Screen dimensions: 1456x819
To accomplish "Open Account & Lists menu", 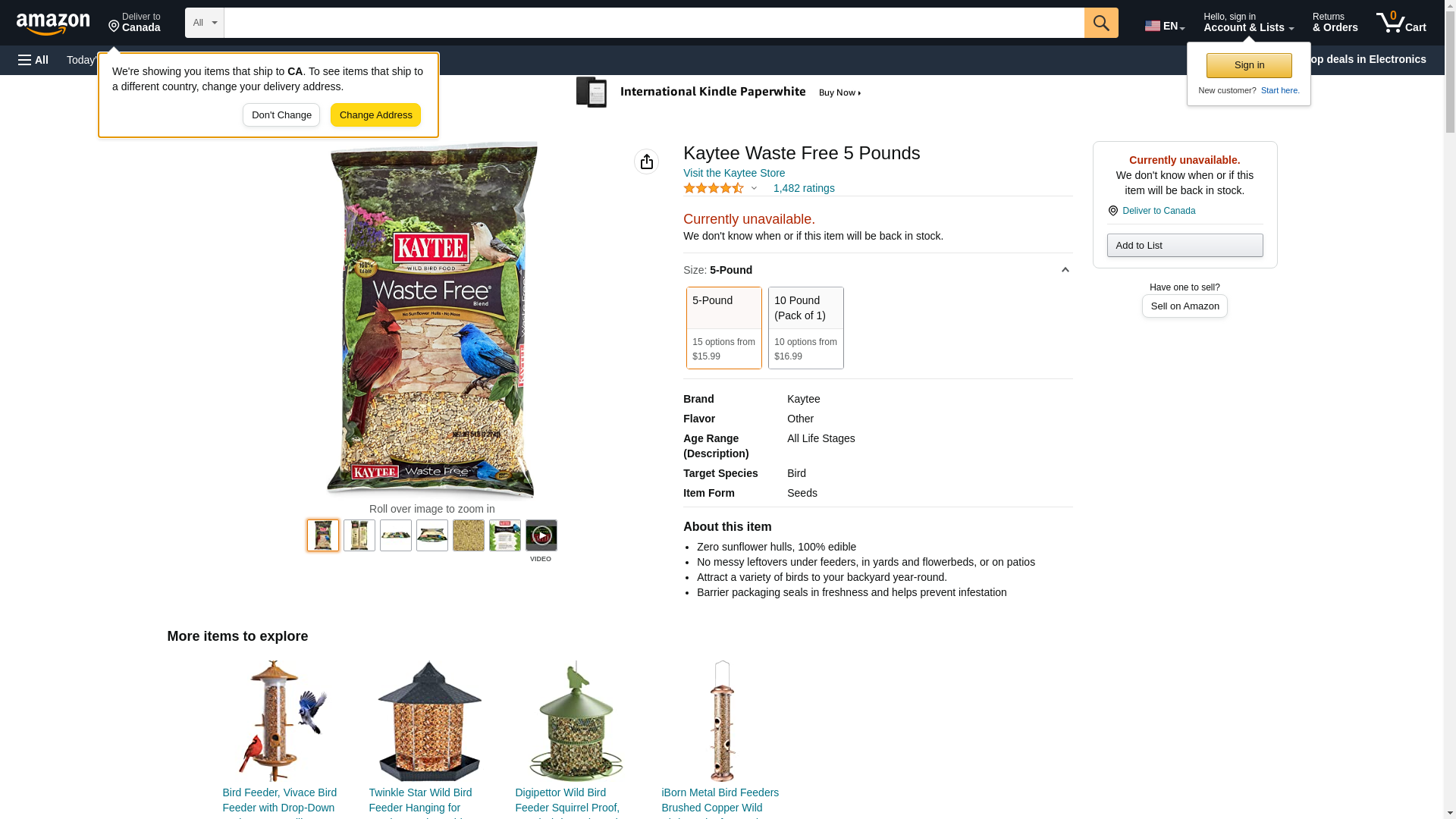I will click(1248, 23).
